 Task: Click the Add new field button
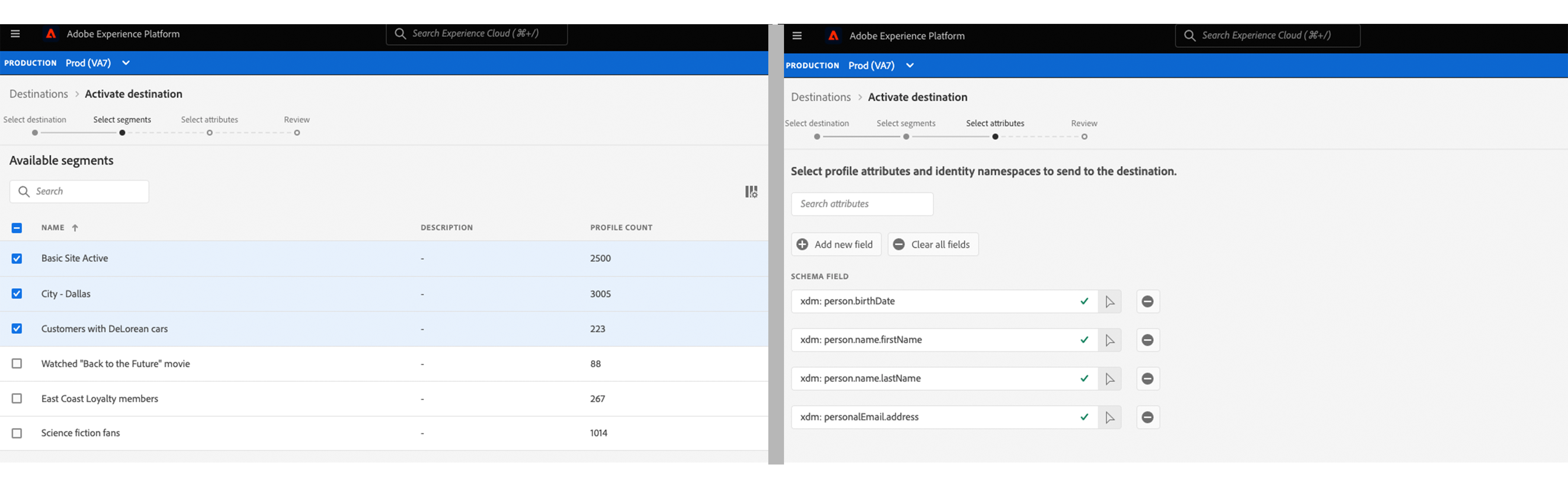click(x=836, y=245)
